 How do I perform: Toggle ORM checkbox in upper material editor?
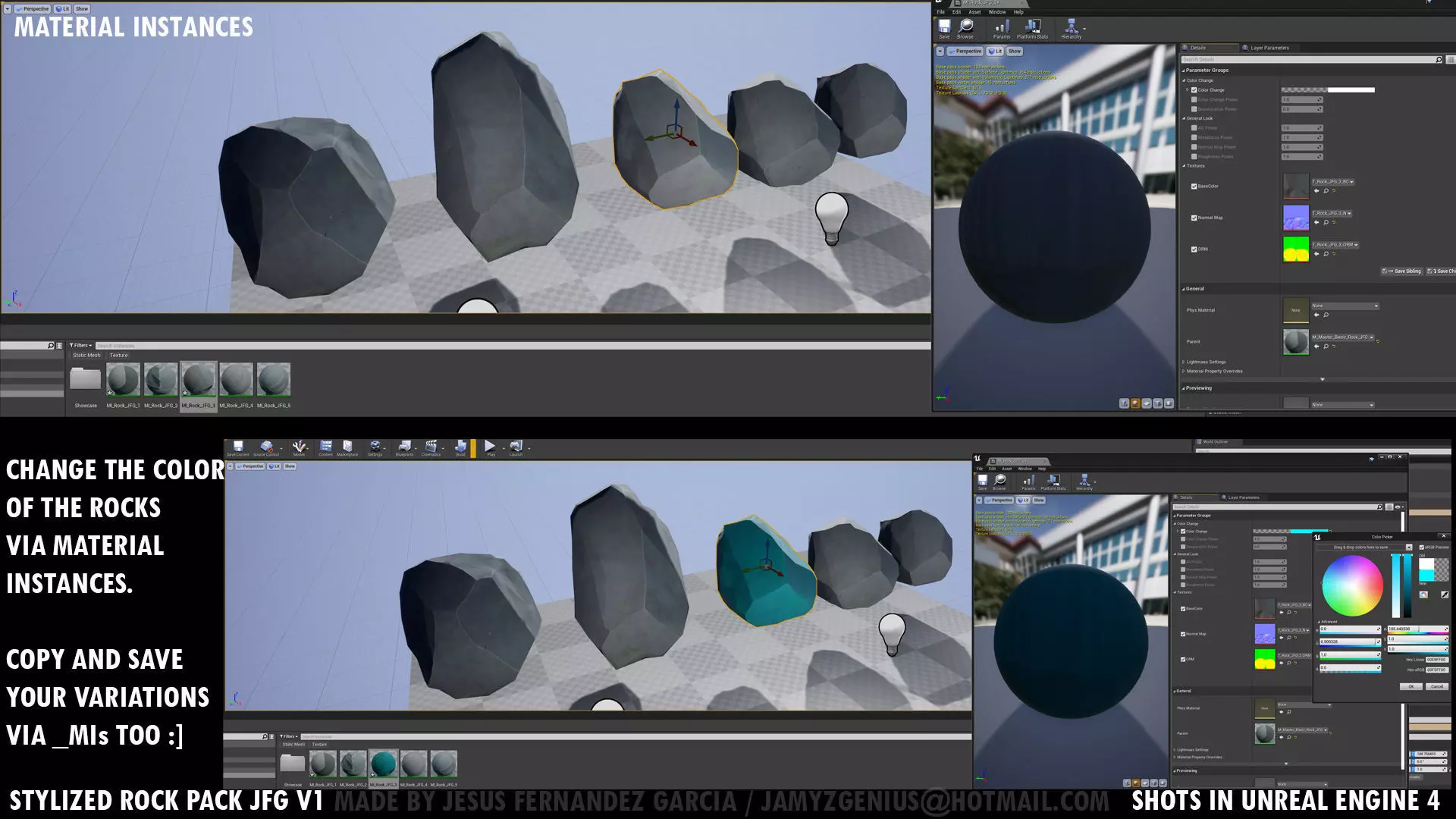(x=1194, y=249)
